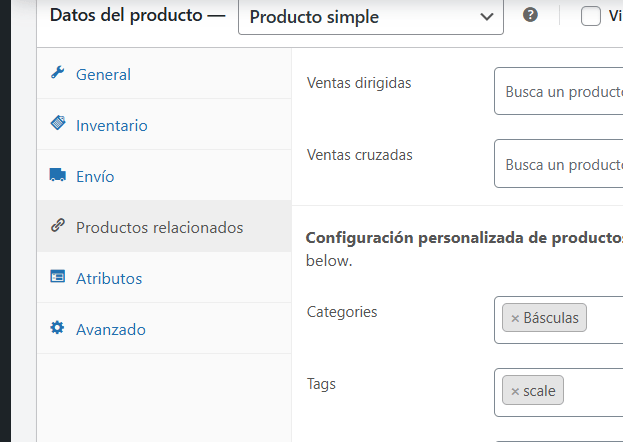The width and height of the screenshot is (623, 442).
Task: Remove the scale tag chip
Action: [x=515, y=391]
